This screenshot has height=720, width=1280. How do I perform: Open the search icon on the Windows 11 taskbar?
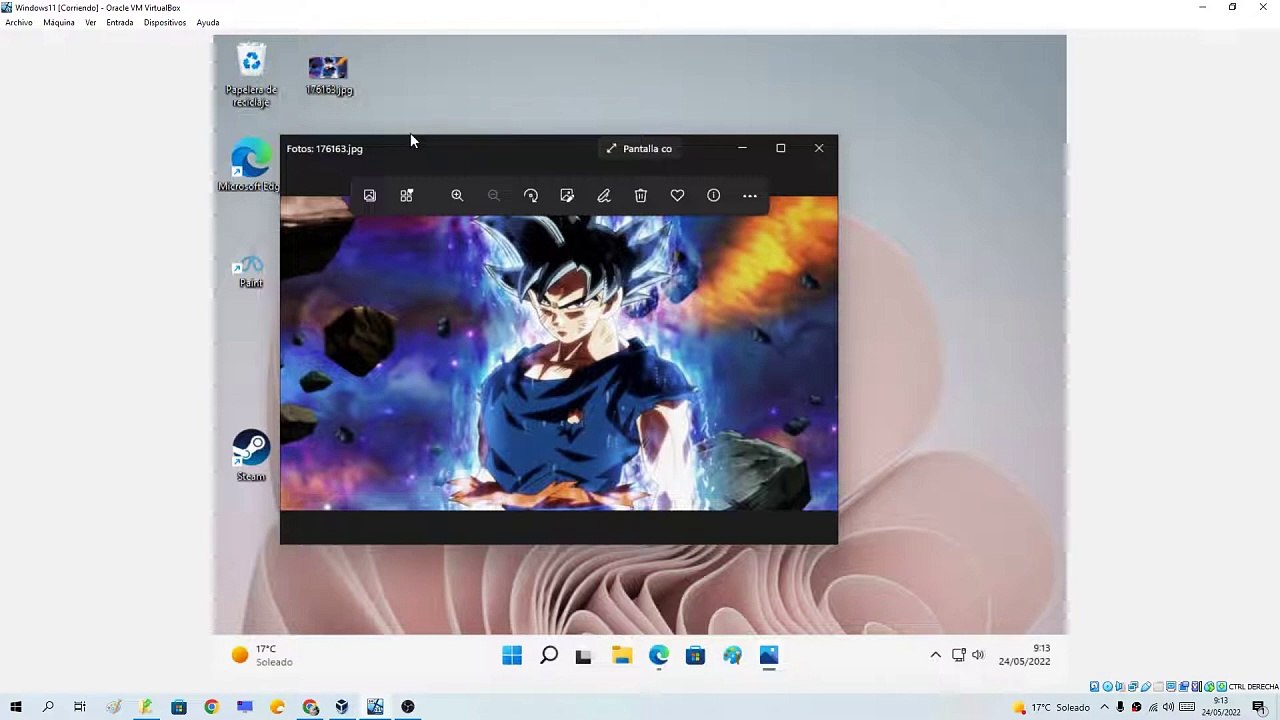(x=549, y=656)
